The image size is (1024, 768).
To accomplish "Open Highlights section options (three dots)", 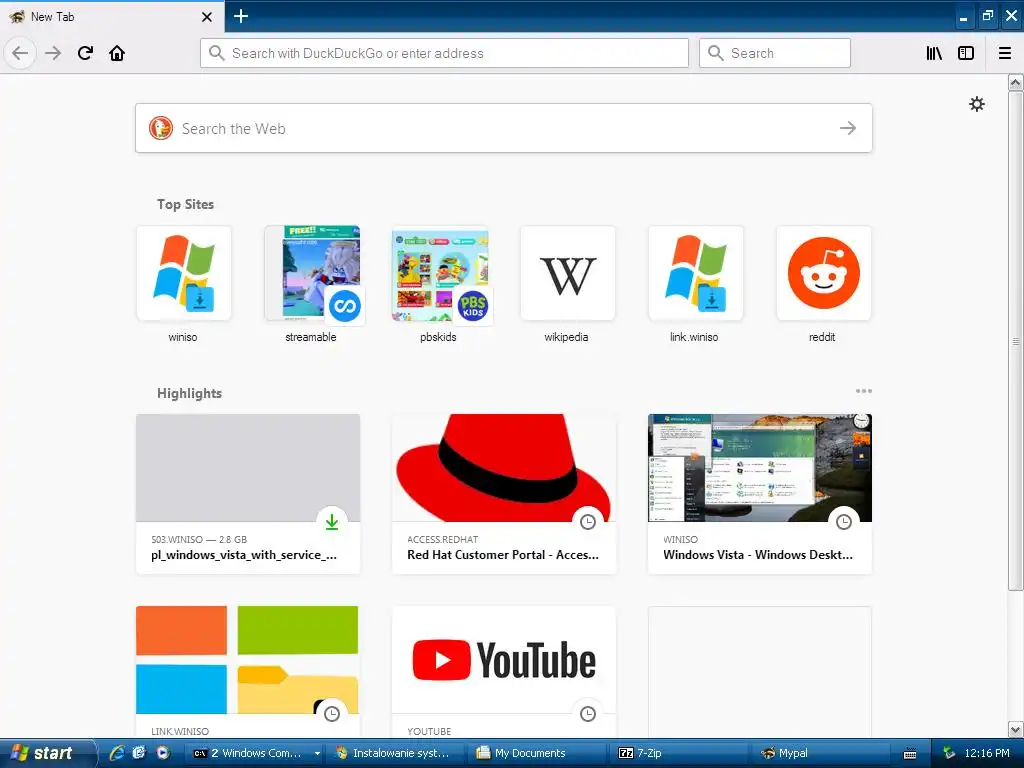I will tap(863, 391).
